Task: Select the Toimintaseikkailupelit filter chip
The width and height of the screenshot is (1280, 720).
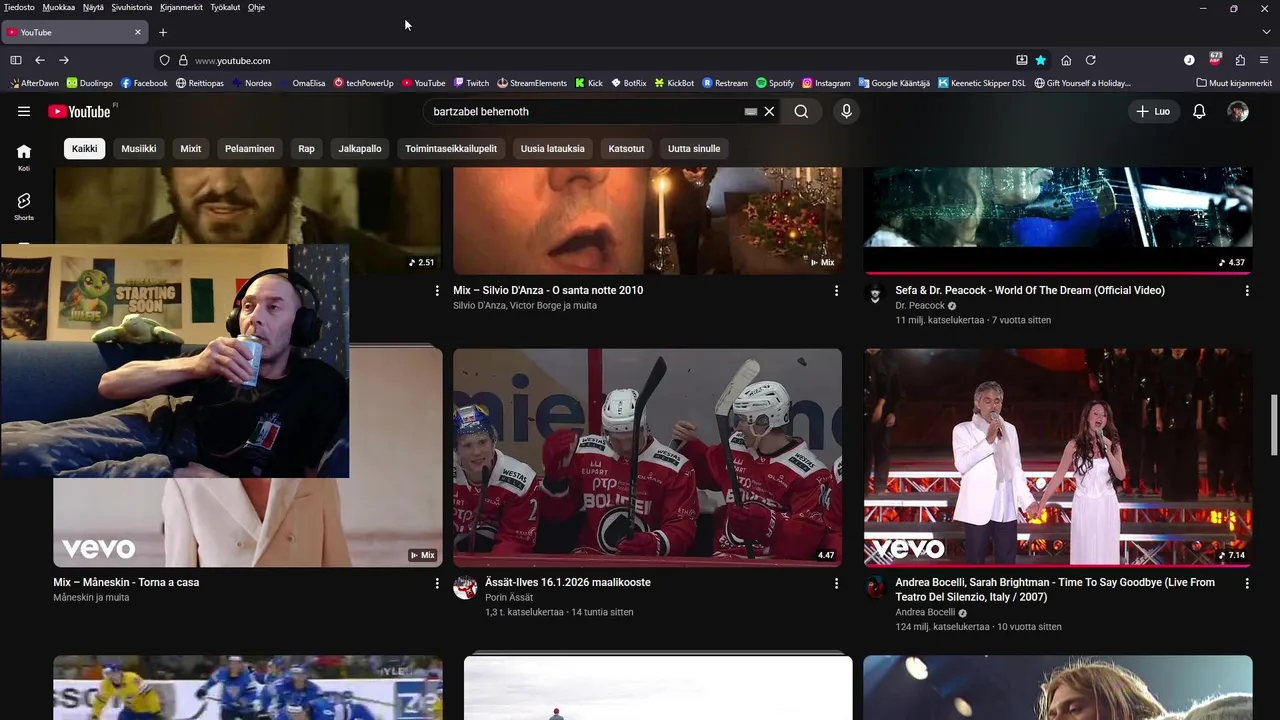Action: (451, 149)
